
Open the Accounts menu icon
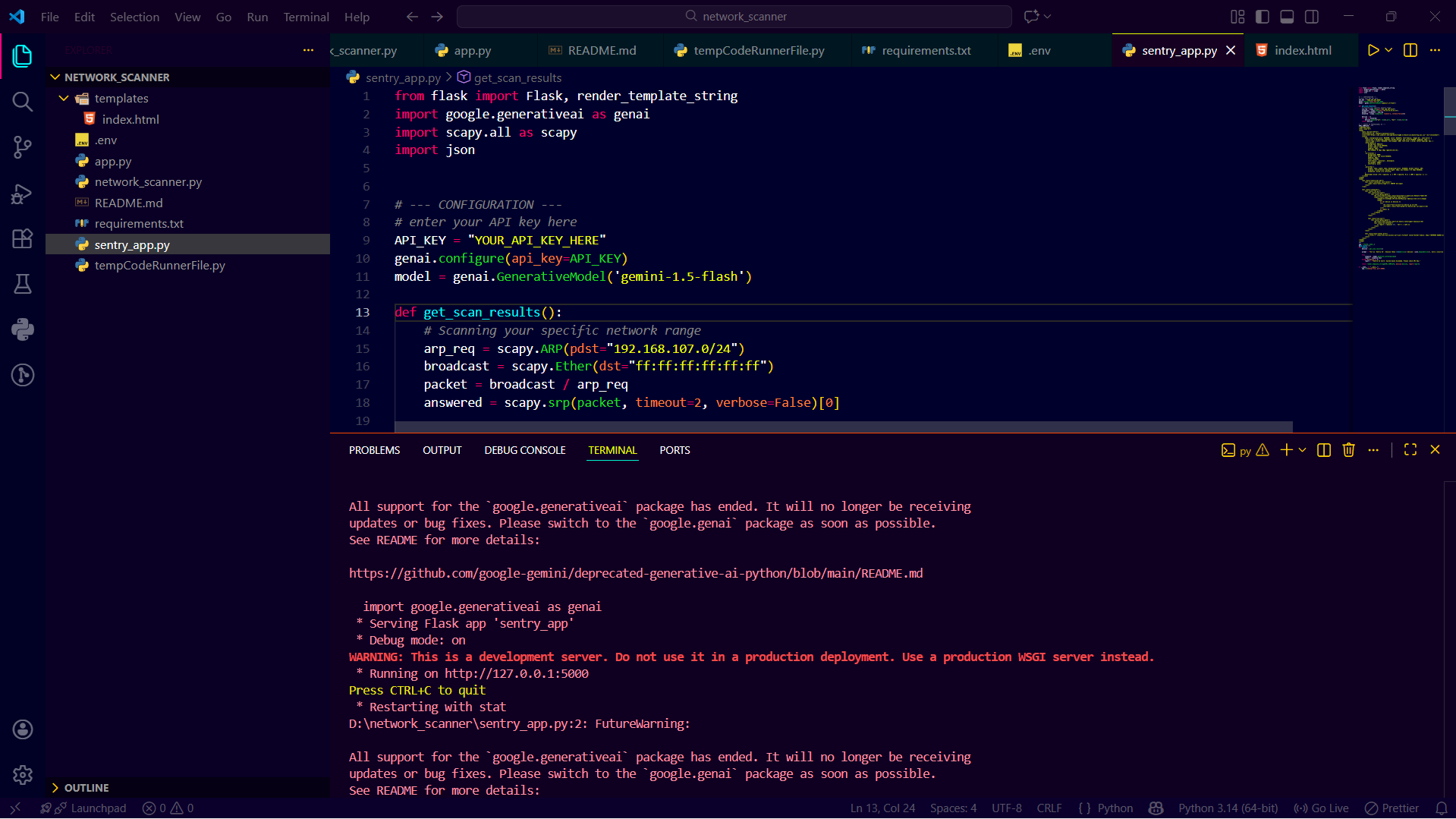(23, 729)
